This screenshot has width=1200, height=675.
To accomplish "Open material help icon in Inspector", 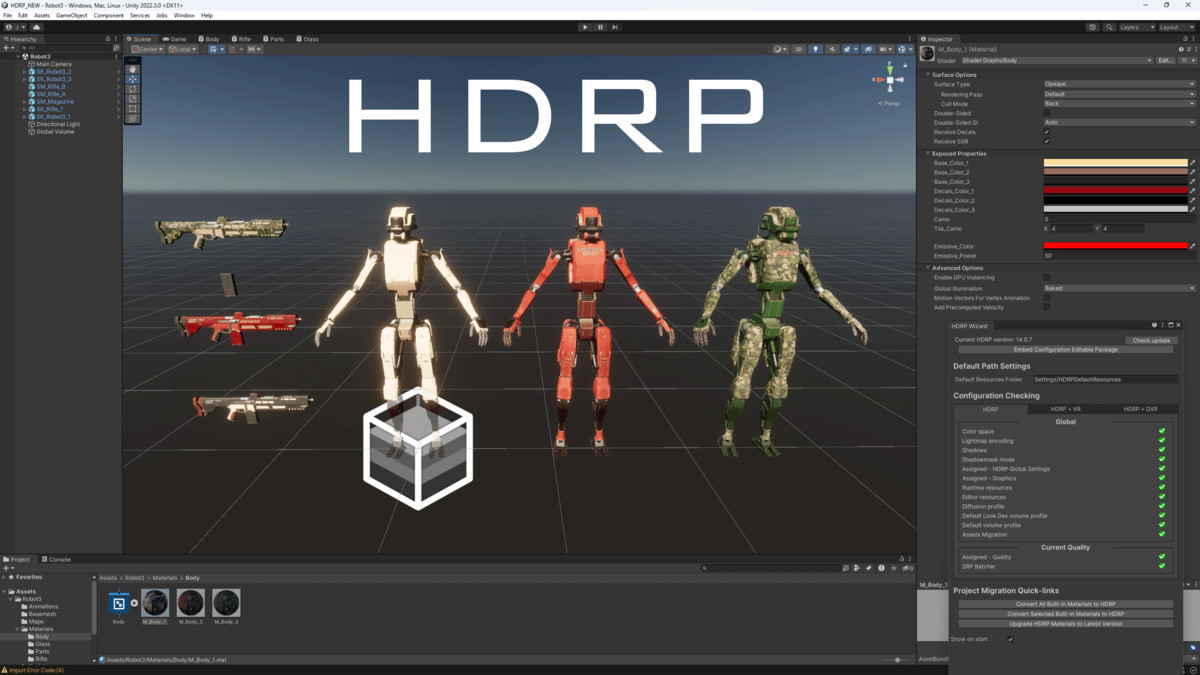I will (x=1181, y=49).
